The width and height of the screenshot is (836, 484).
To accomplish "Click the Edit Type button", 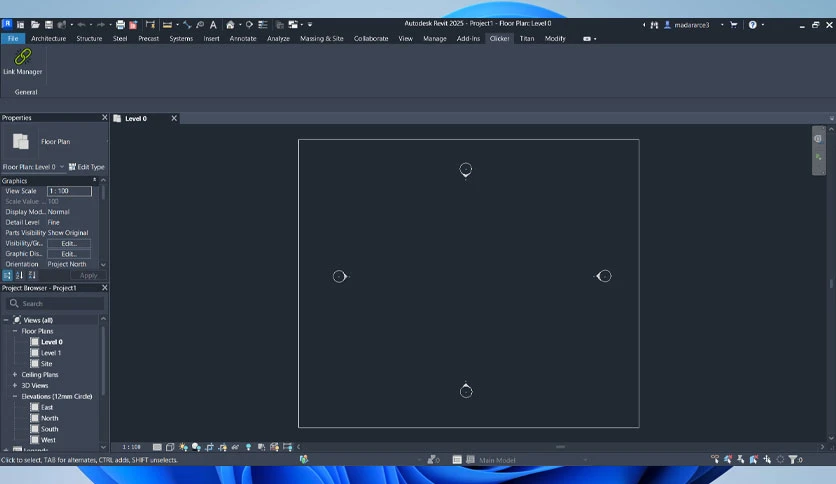I will click(x=86, y=167).
